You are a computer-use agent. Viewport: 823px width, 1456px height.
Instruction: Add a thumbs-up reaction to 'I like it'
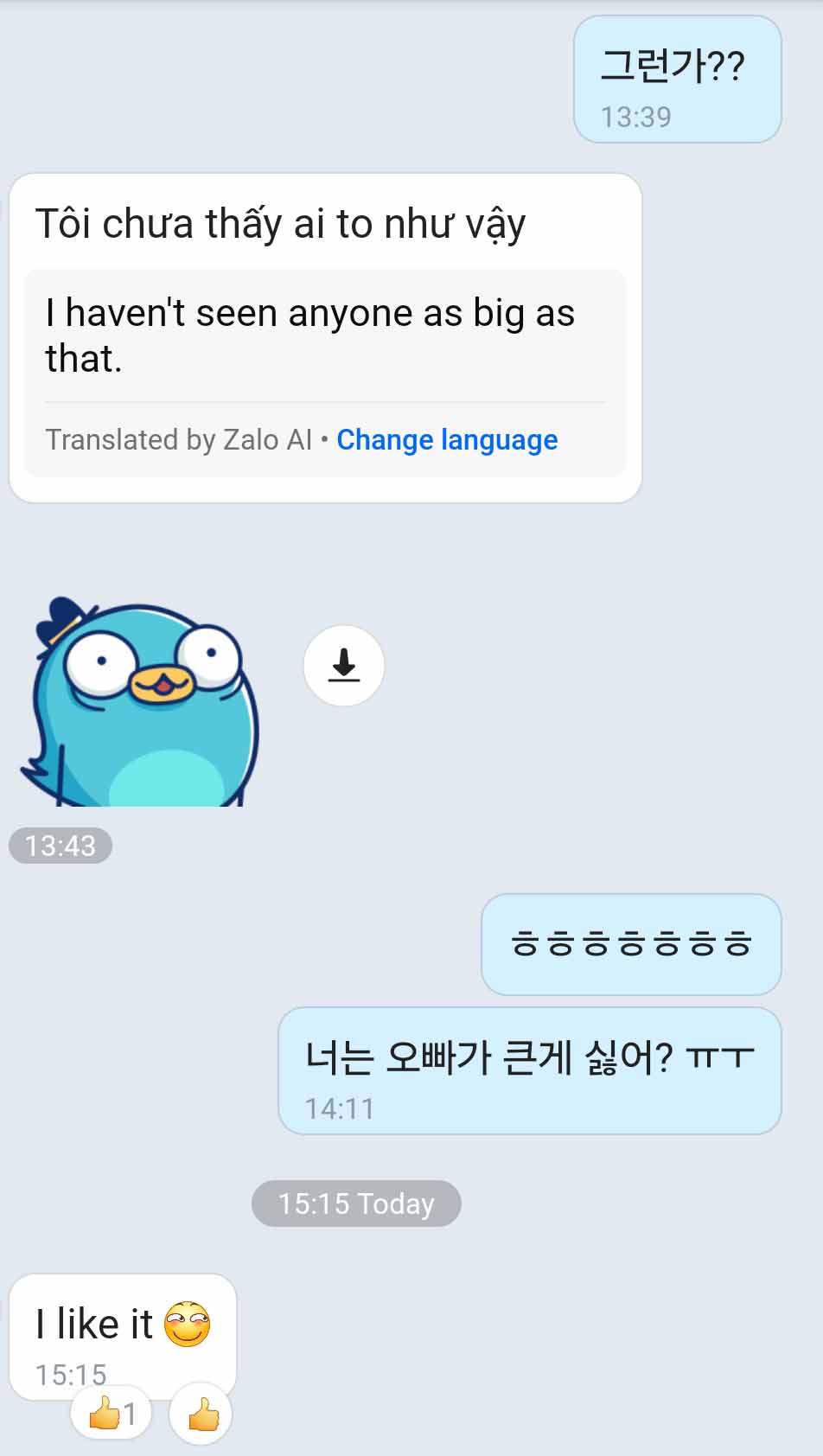(x=201, y=1414)
